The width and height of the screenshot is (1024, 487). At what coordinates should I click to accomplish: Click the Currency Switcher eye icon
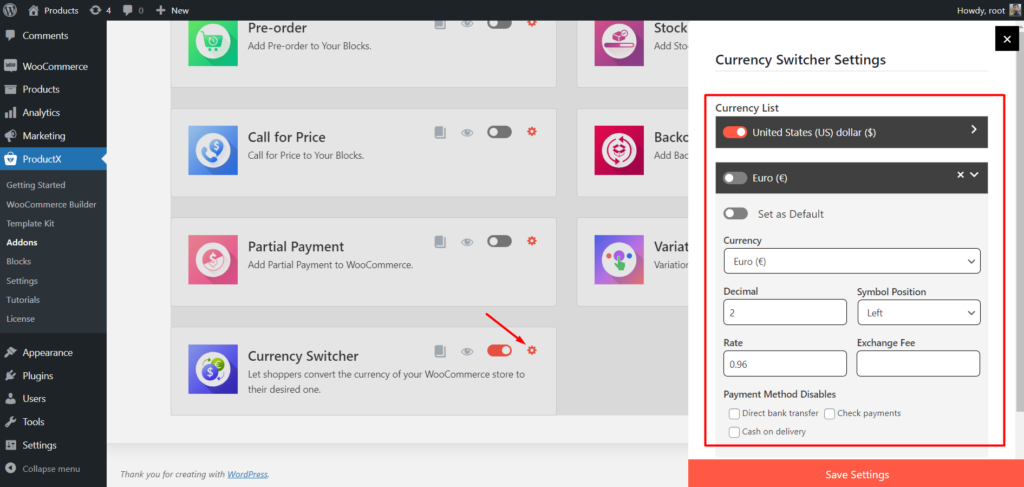click(x=467, y=352)
